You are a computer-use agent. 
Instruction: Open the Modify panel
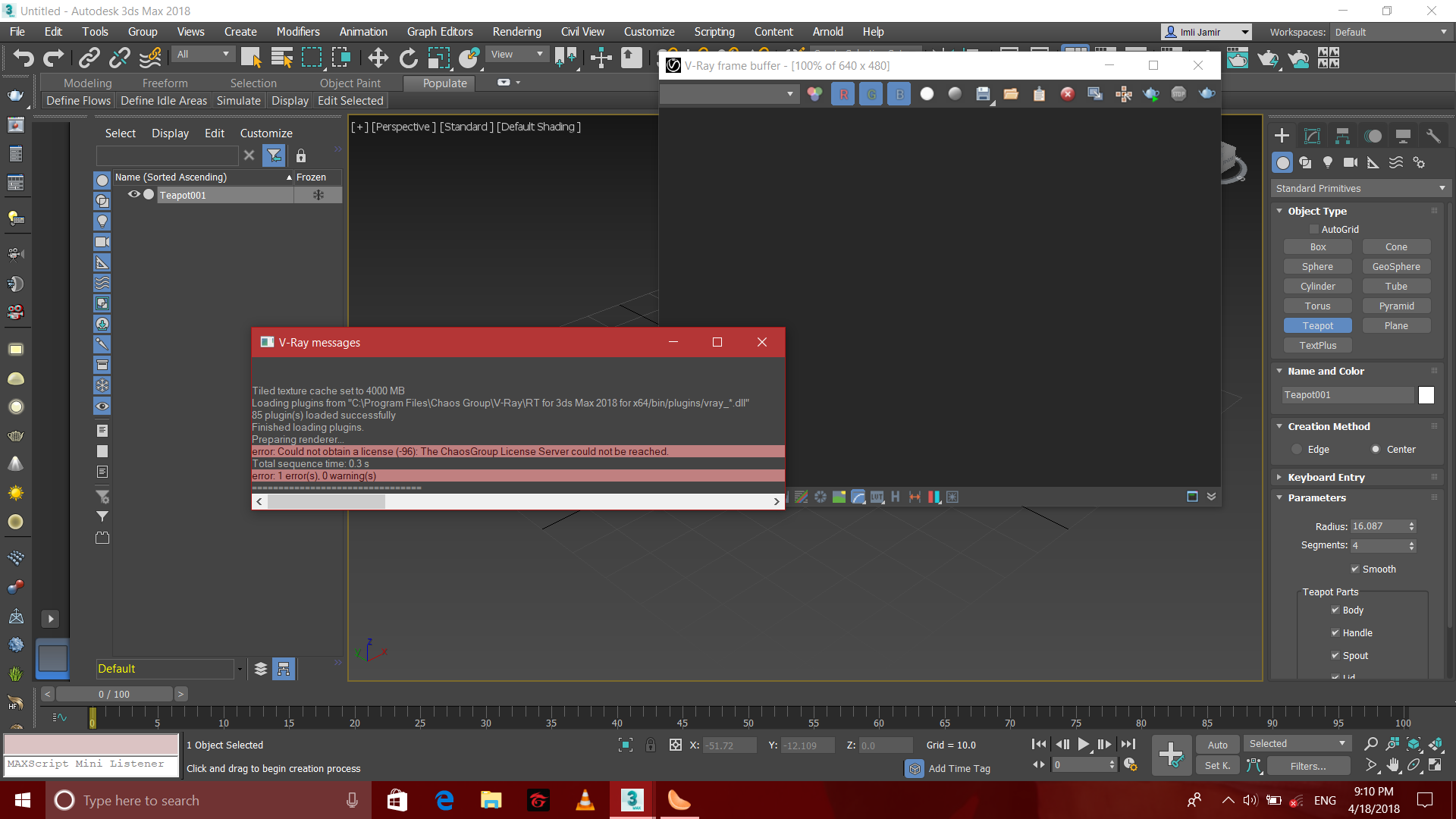click(1311, 136)
